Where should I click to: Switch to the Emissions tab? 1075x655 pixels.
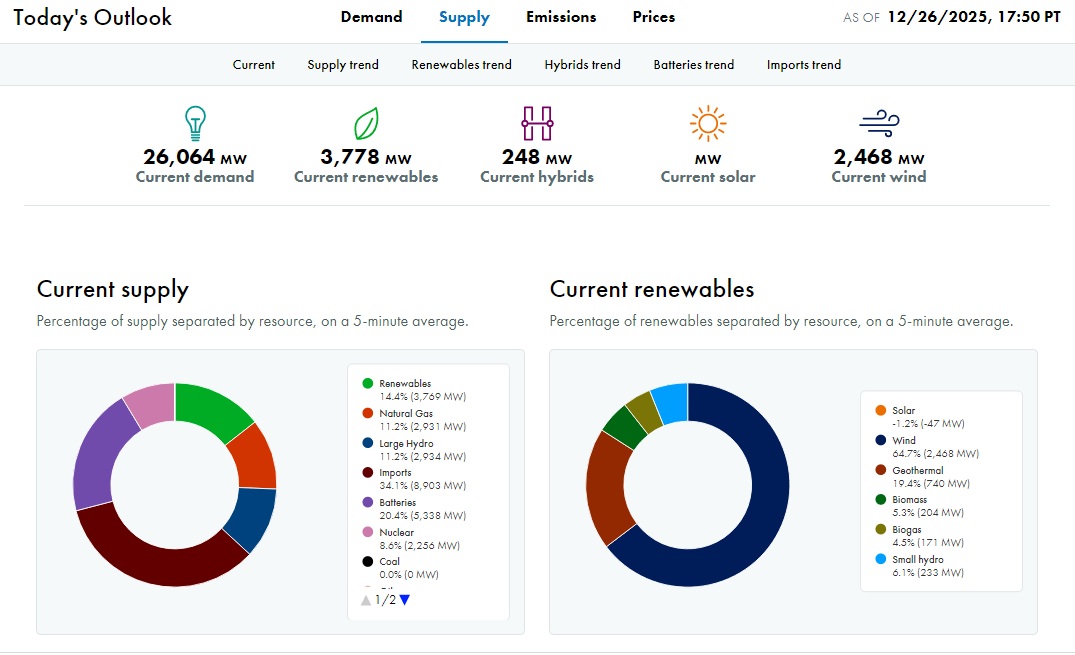click(561, 17)
